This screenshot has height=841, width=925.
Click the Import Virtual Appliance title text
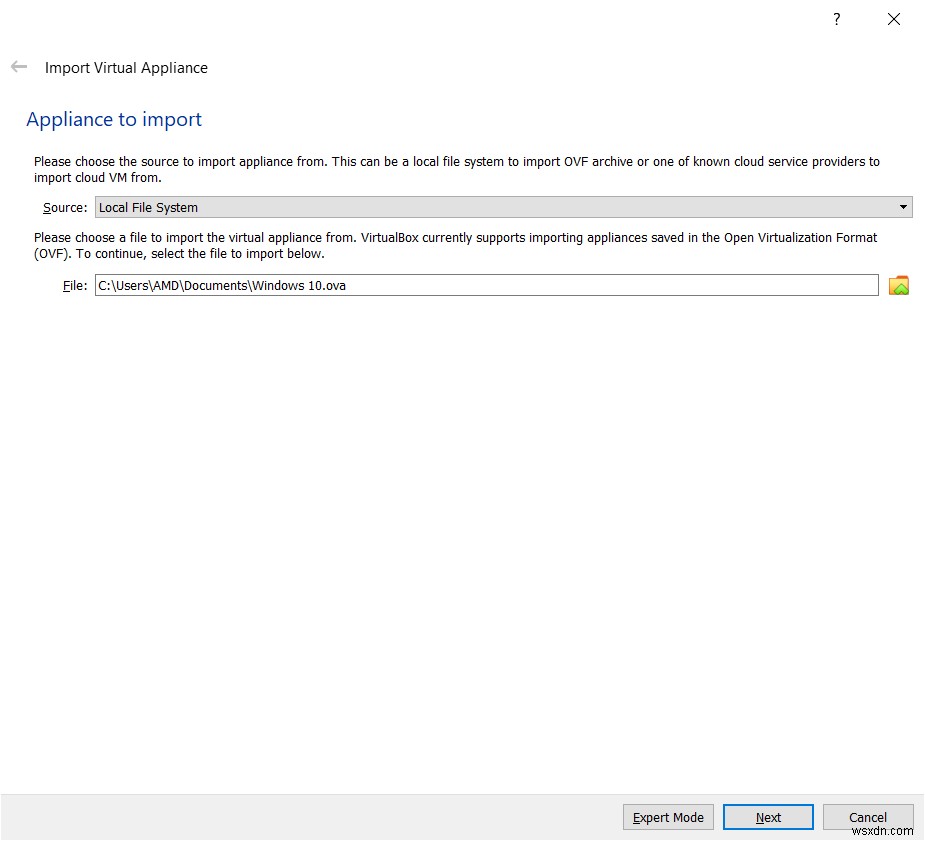click(x=126, y=67)
